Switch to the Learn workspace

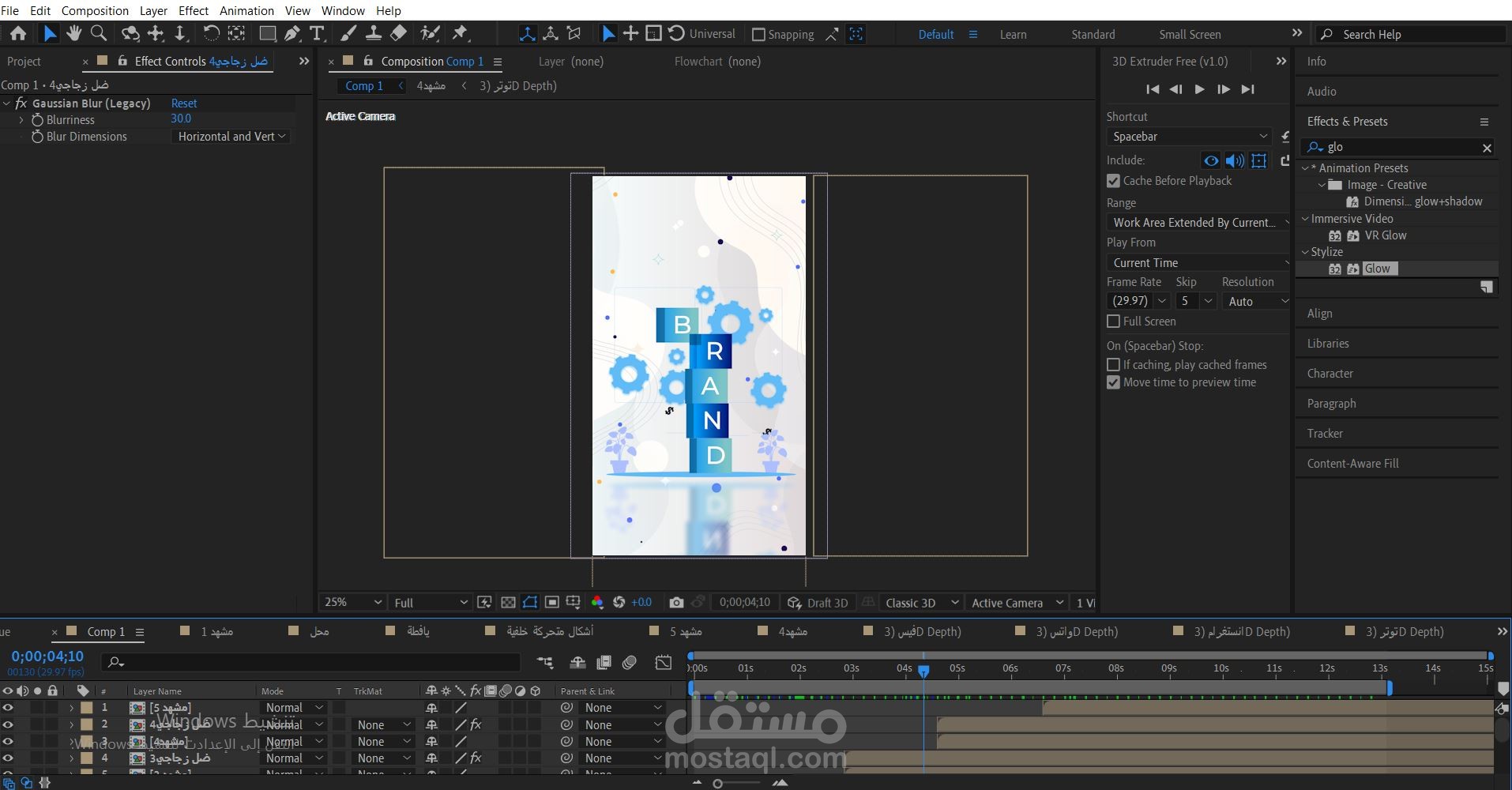tap(1013, 35)
